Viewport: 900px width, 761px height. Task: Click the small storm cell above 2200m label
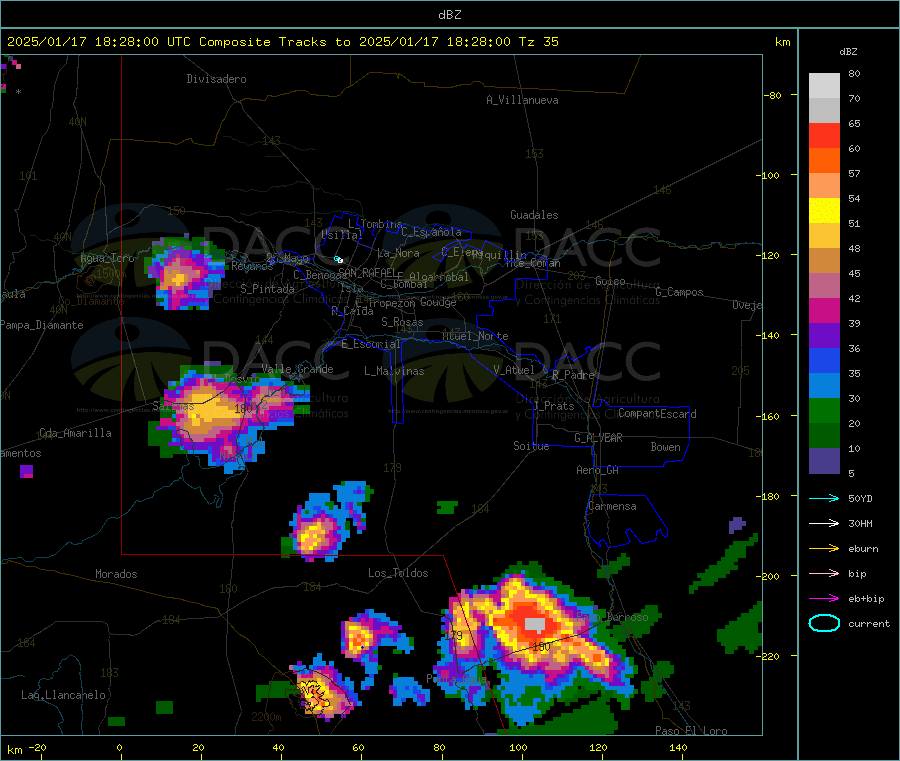pyautogui.click(x=321, y=688)
